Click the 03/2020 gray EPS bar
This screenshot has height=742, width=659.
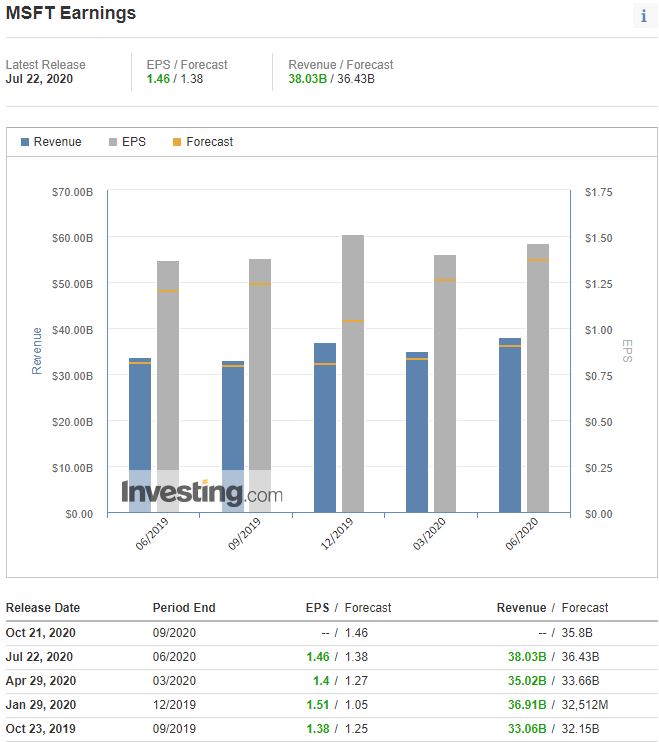[445, 383]
